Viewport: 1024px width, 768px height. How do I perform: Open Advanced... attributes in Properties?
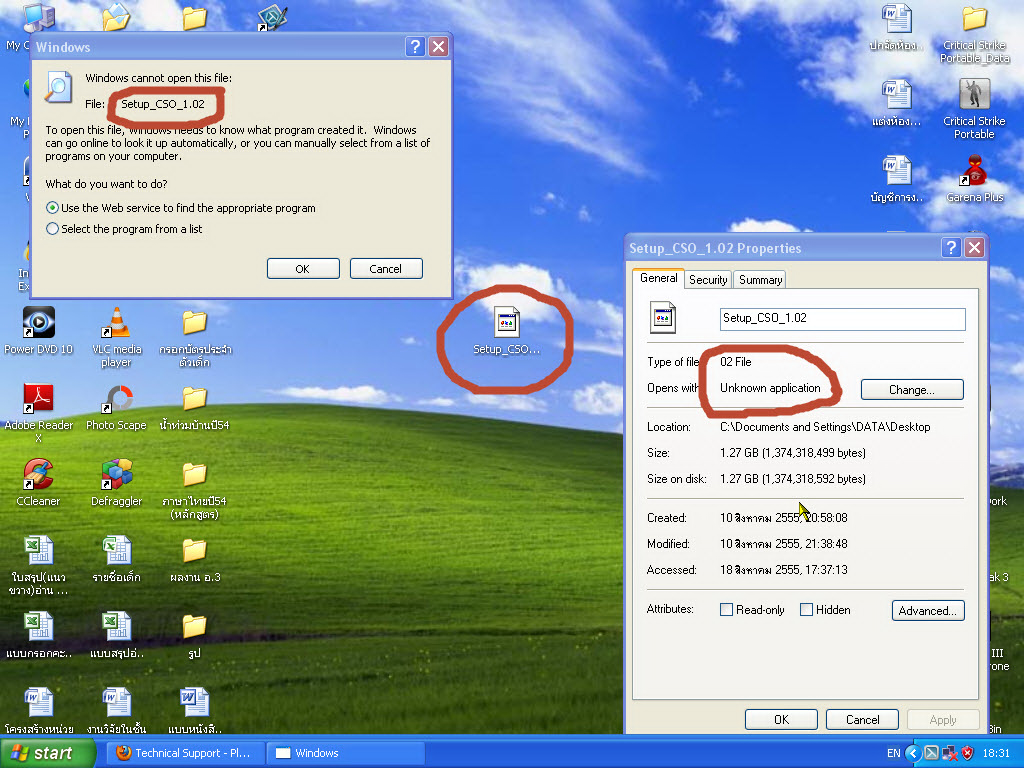click(x=927, y=611)
